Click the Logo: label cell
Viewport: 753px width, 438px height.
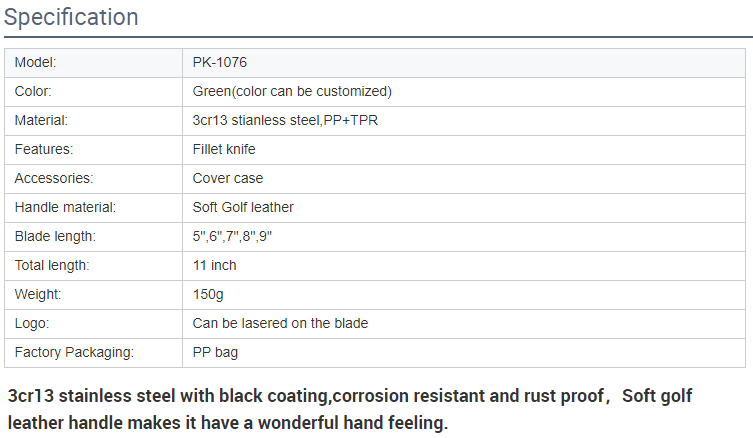pyautogui.click(x=94, y=324)
